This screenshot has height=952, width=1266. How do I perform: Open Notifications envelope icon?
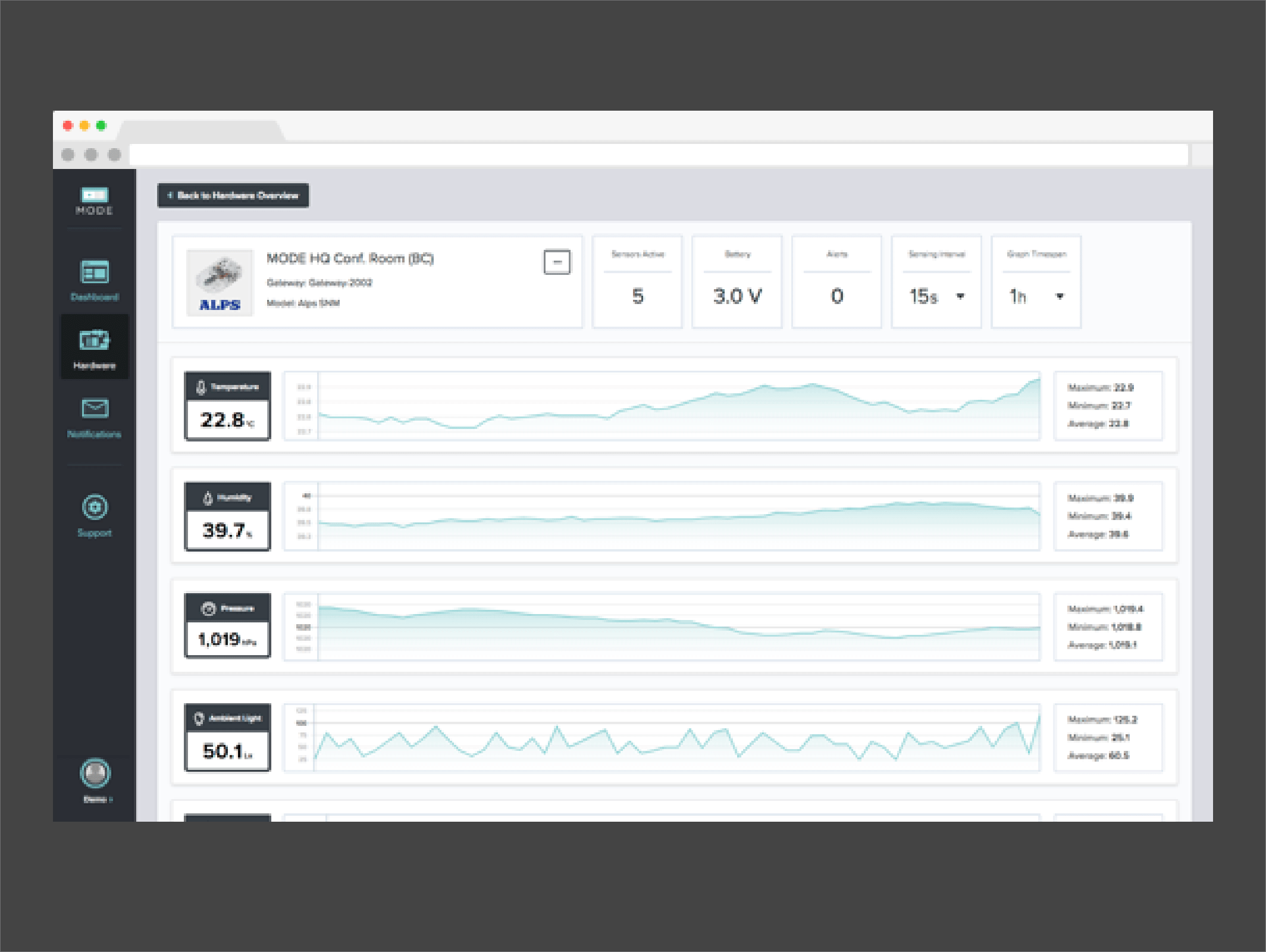[x=95, y=409]
